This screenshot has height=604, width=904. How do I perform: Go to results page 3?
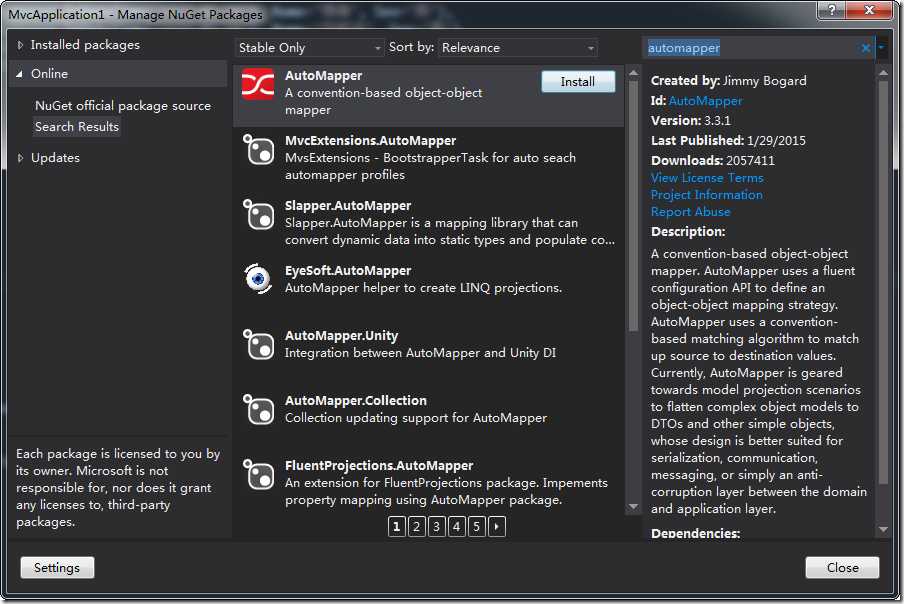[x=436, y=526]
